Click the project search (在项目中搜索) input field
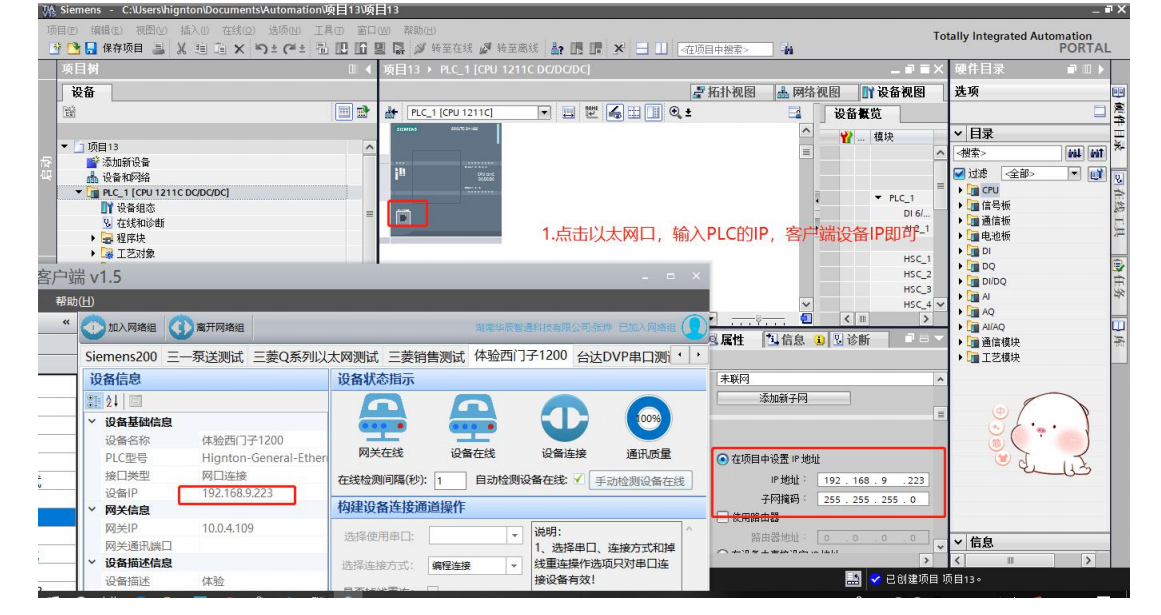Image resolution: width=1161 pixels, height=615 pixels. click(x=725, y=49)
